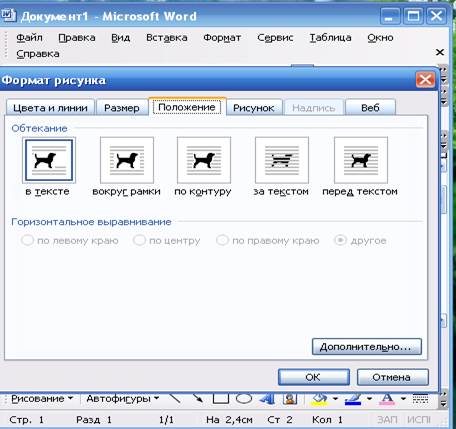Click the 'Разд 1' status bar entry
The height and width of the screenshot is (429, 456).
94,420
